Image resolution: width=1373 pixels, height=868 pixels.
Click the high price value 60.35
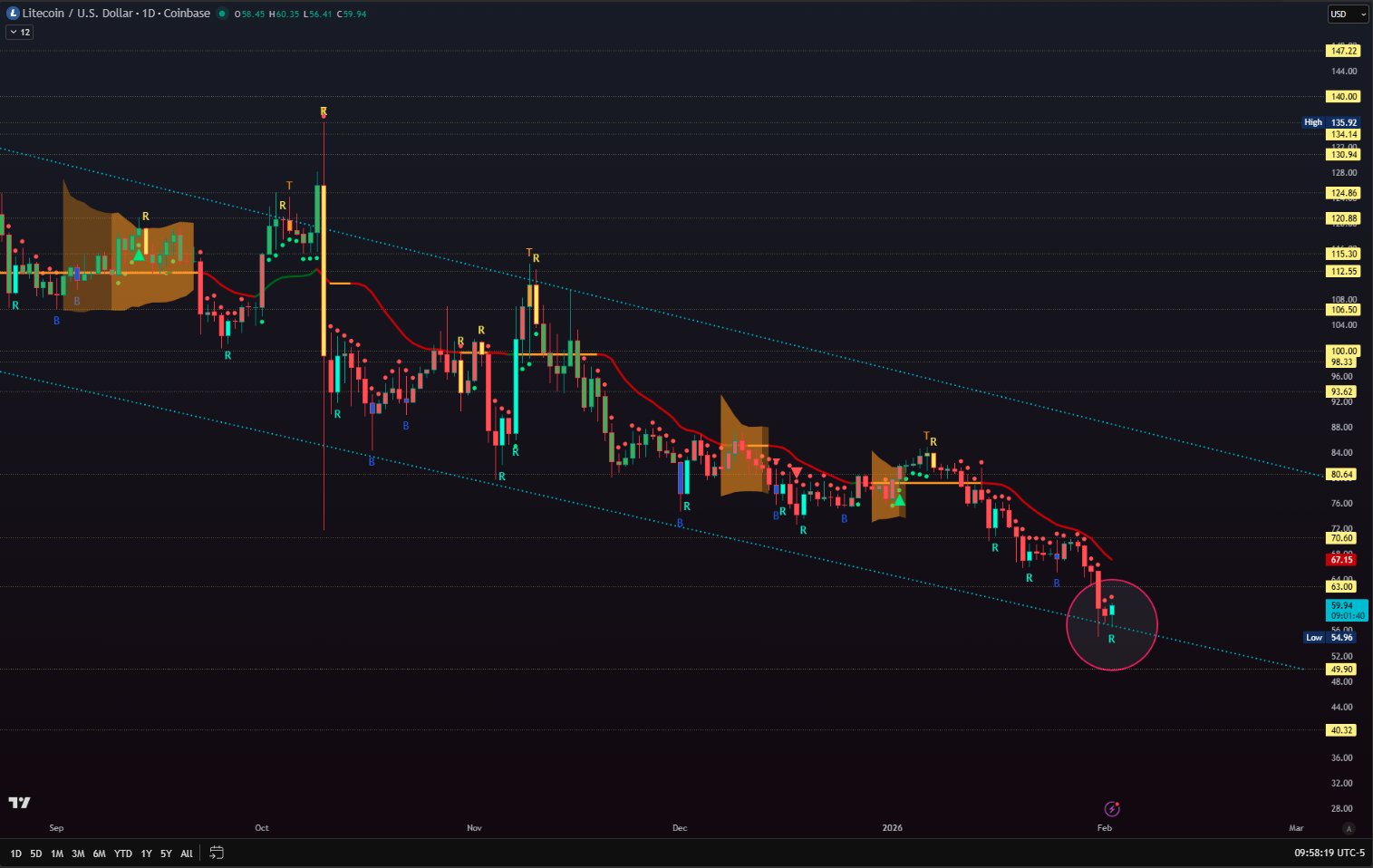click(x=287, y=14)
